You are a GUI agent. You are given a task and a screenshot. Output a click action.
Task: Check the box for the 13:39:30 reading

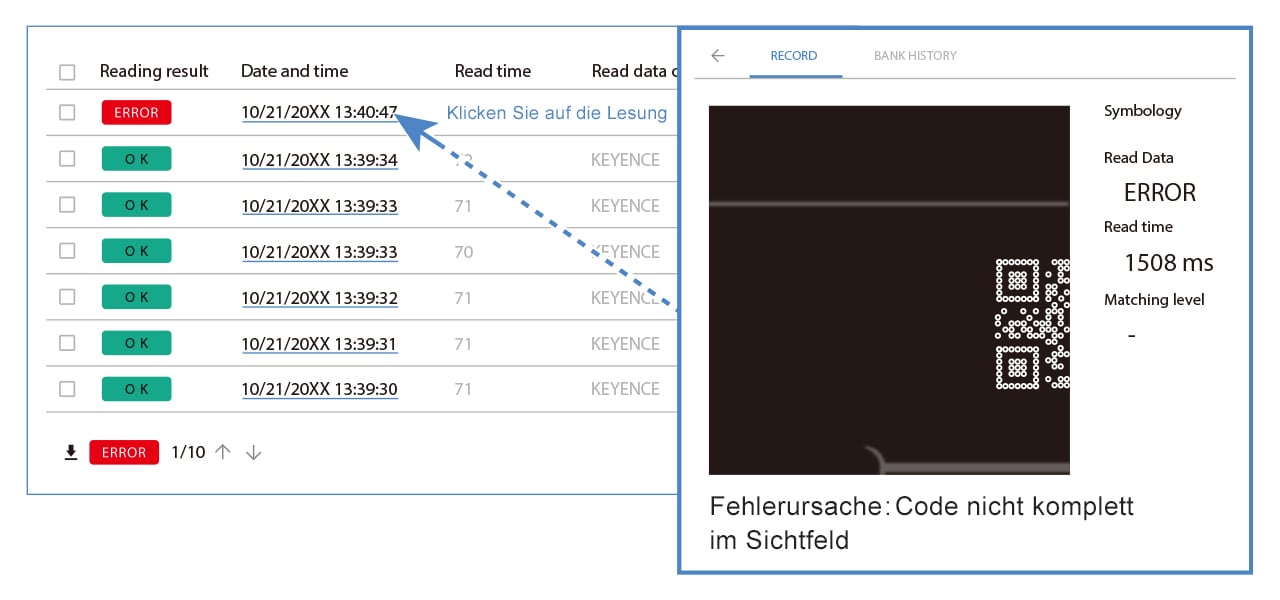coord(67,388)
